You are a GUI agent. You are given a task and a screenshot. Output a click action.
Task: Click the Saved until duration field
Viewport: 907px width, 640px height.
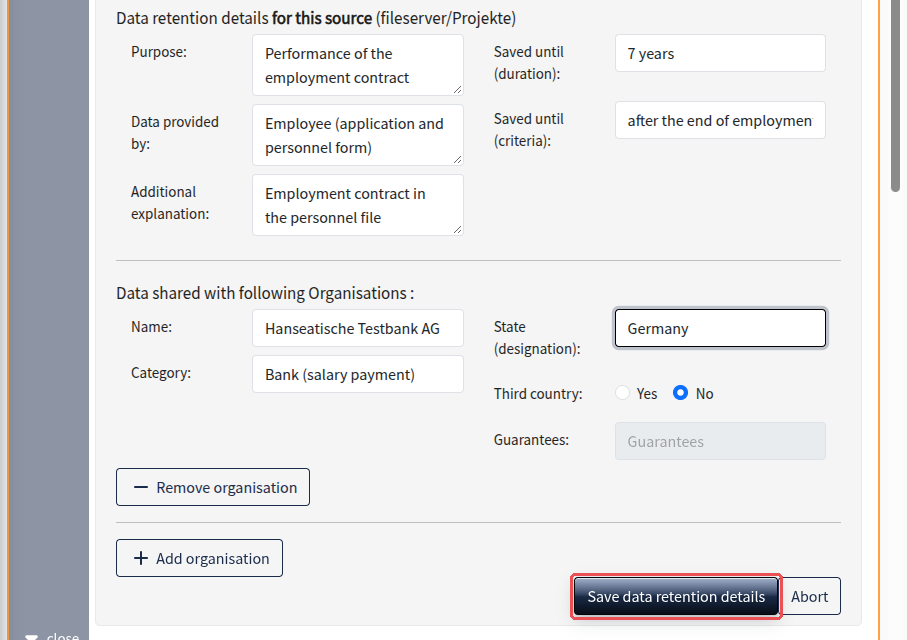pos(720,53)
